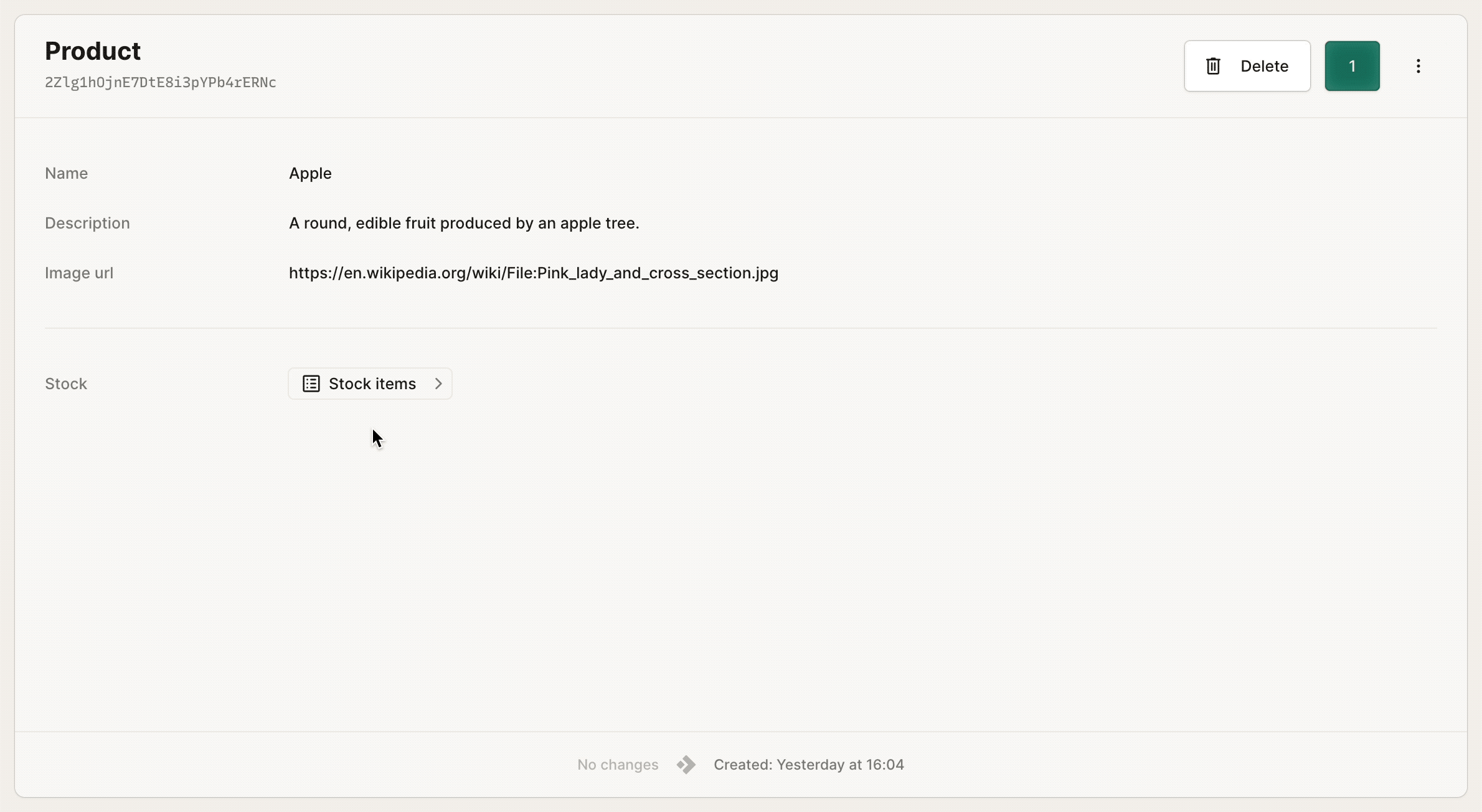
Task: Click the Wikipedia image URL value
Action: pyautogui.click(x=534, y=273)
